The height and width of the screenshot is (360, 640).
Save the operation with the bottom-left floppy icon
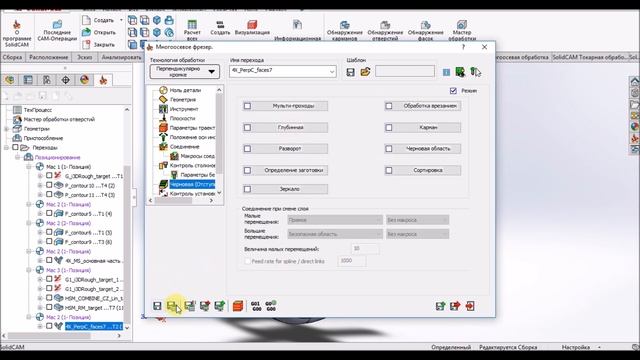coord(157,306)
